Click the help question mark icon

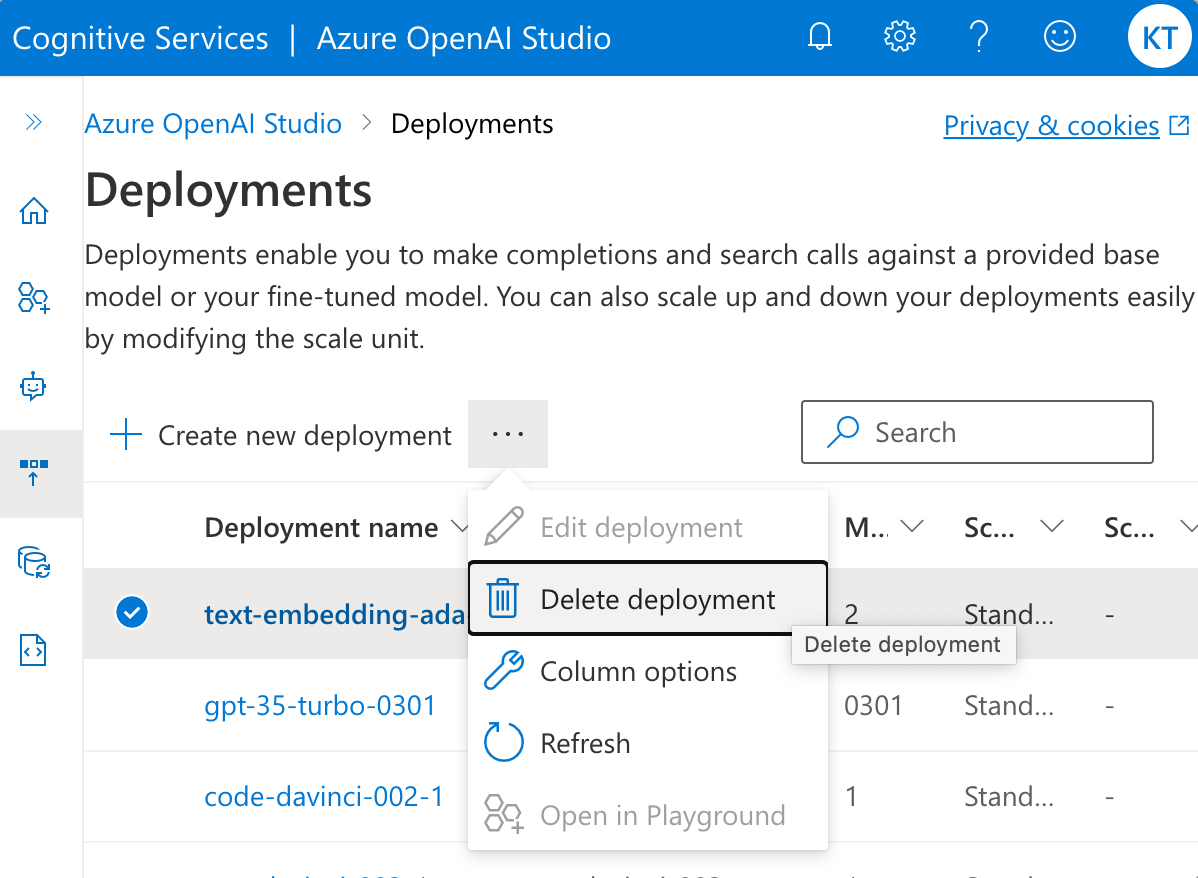click(x=979, y=35)
